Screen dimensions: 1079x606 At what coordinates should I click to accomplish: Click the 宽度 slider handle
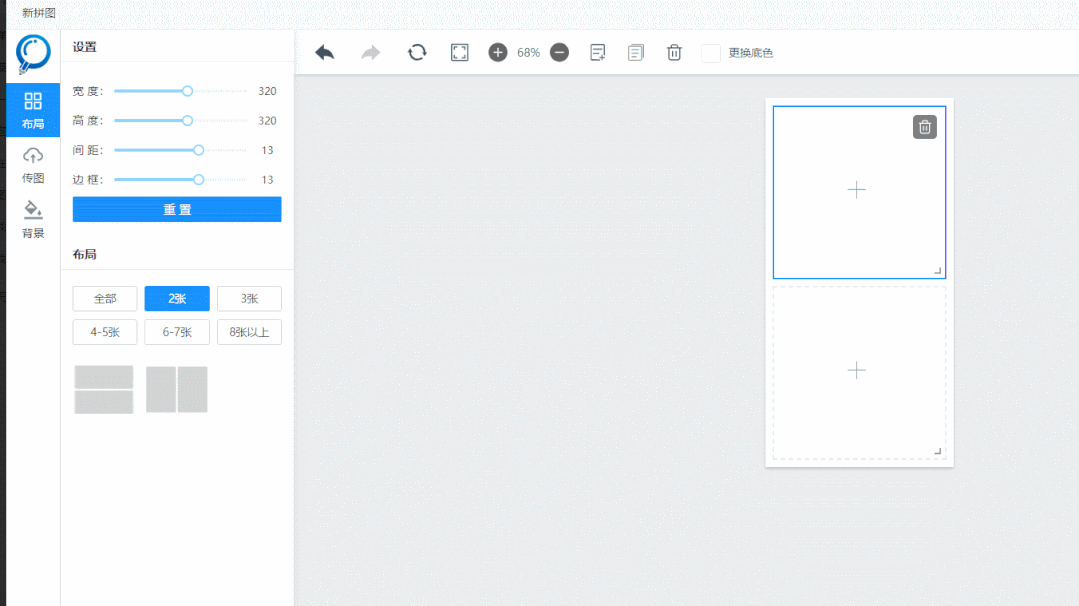point(187,91)
